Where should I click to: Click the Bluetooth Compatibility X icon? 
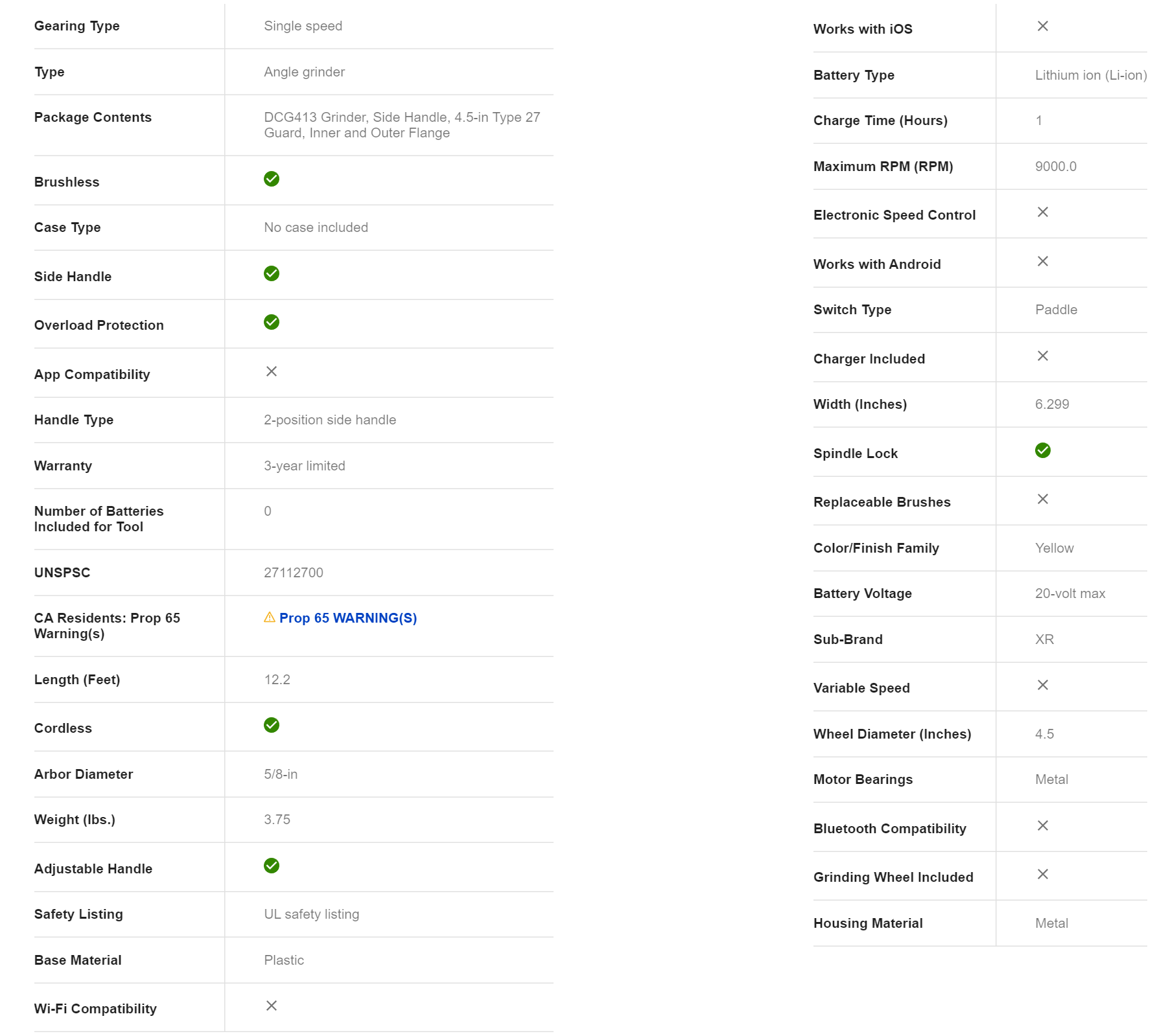tap(1043, 825)
